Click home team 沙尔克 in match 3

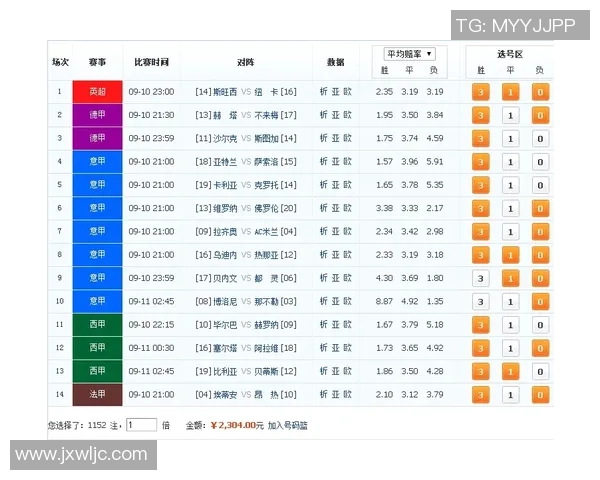(x=225, y=139)
